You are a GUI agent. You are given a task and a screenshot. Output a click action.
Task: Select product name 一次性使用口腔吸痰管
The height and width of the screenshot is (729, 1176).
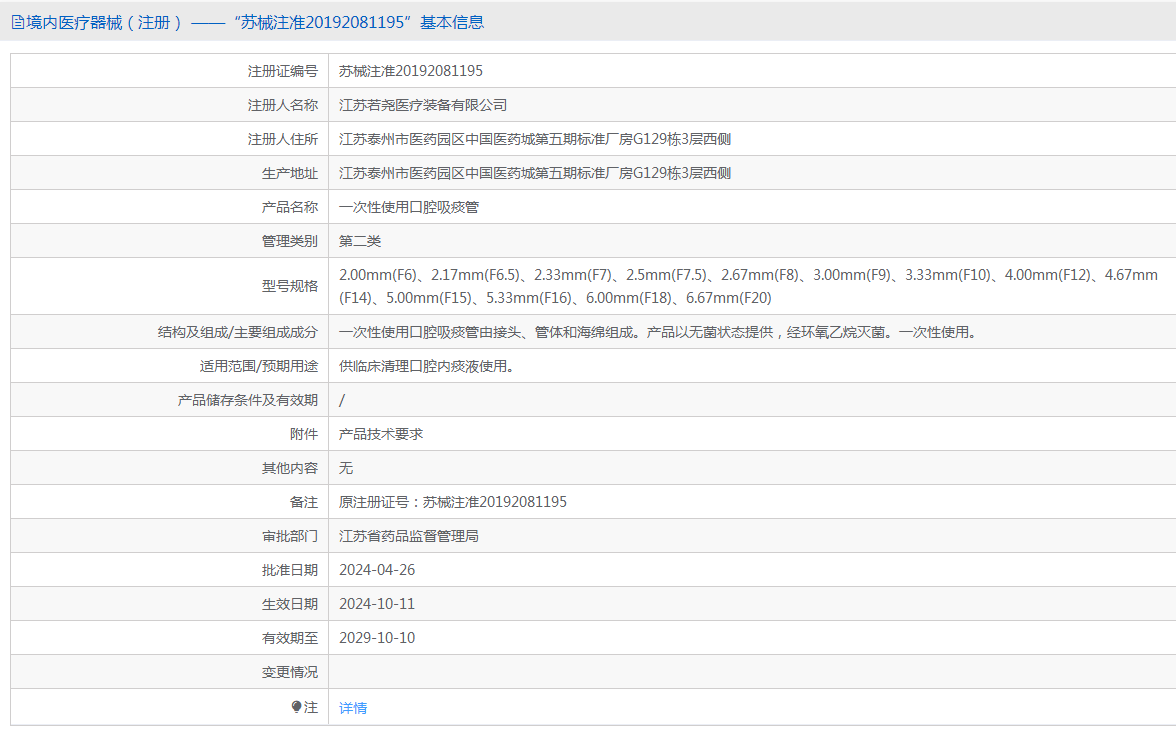click(409, 207)
